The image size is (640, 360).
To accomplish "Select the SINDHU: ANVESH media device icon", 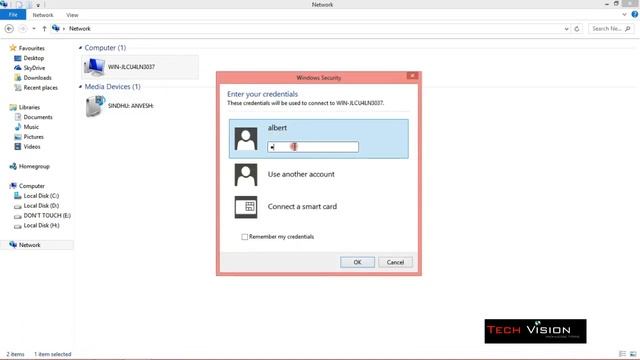I will (96, 106).
